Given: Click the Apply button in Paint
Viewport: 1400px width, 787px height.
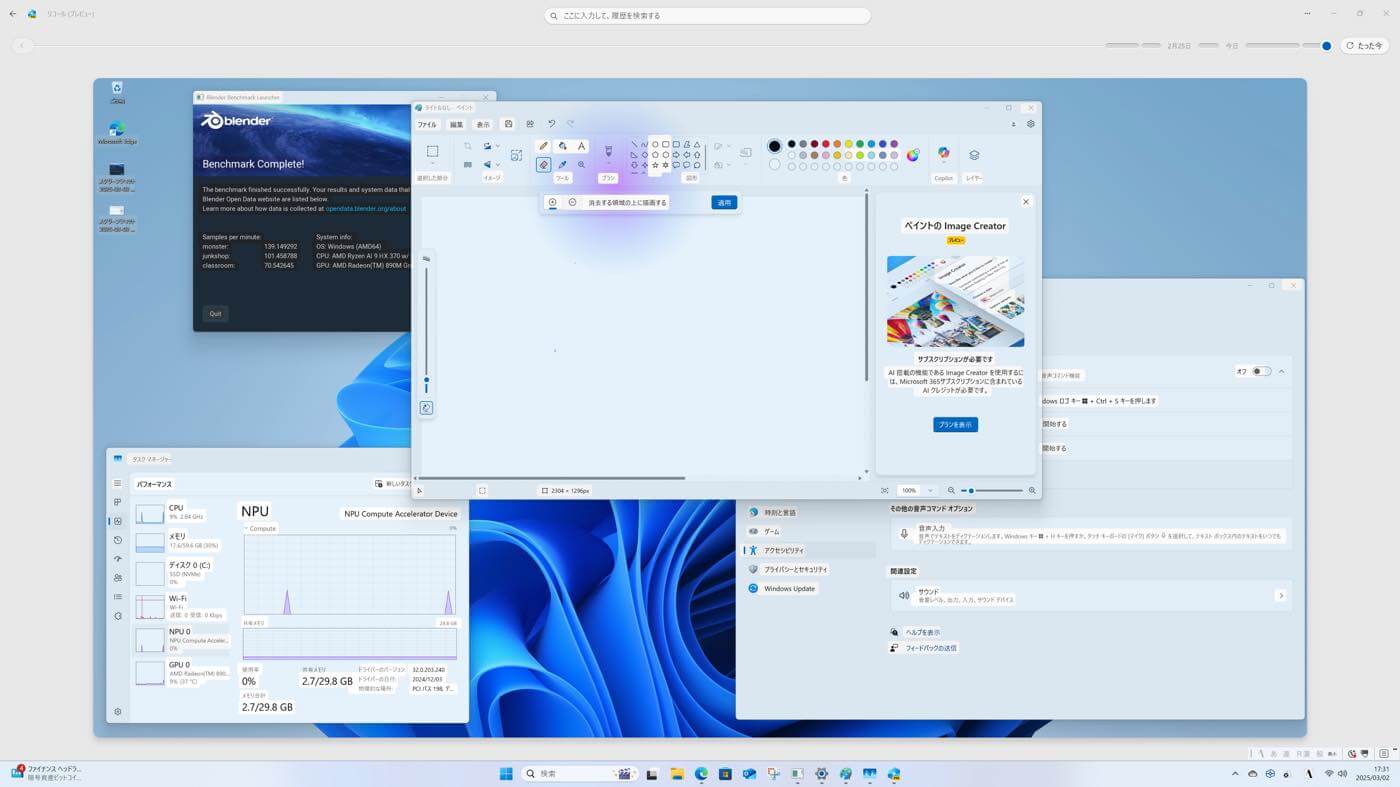Looking at the screenshot, I should [x=724, y=202].
